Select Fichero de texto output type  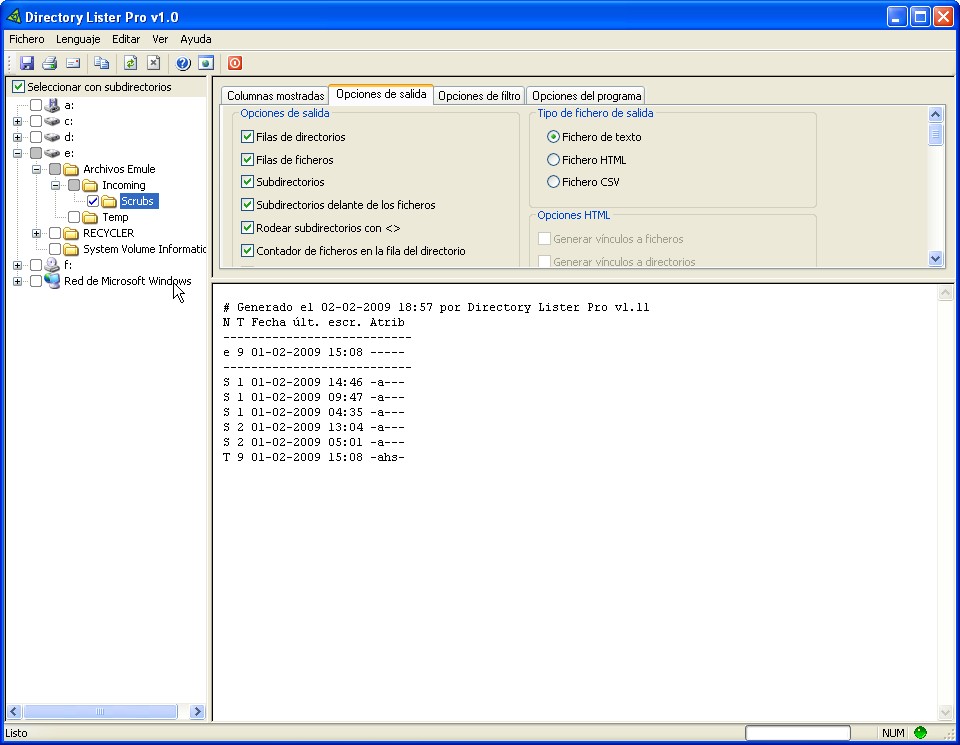tap(553, 137)
